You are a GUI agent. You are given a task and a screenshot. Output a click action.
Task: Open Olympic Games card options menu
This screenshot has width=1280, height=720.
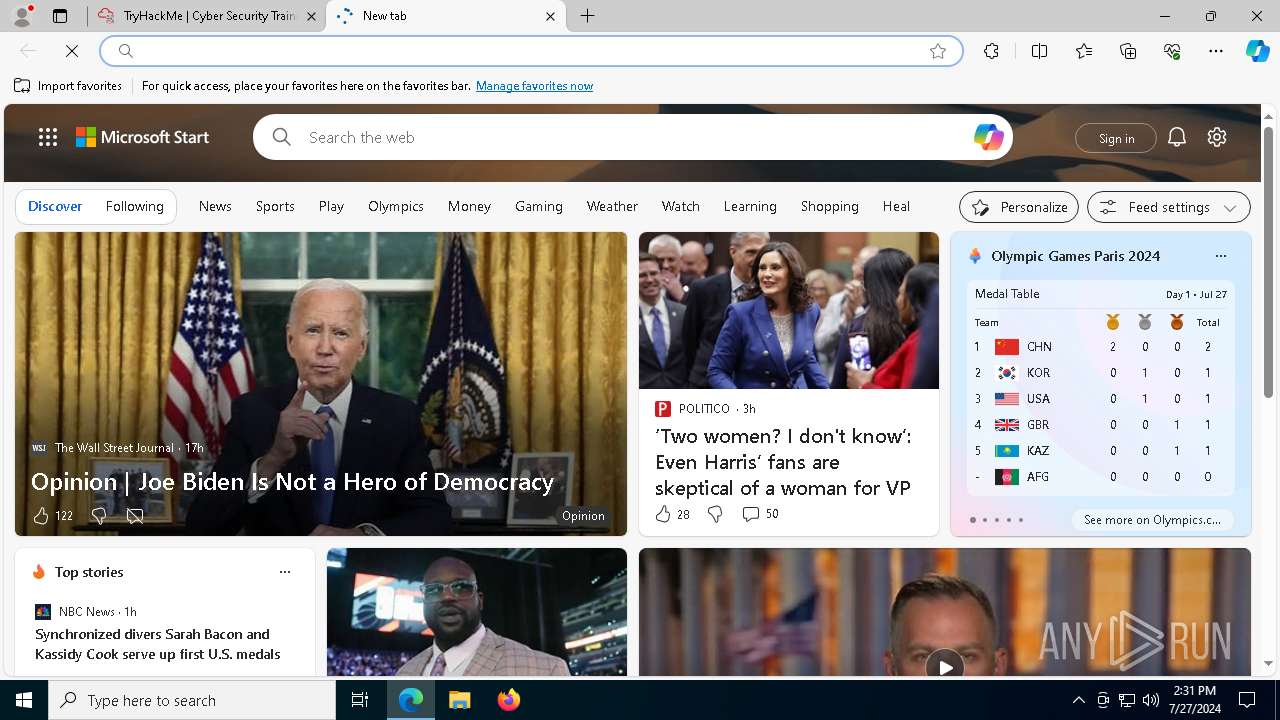[1221, 256]
